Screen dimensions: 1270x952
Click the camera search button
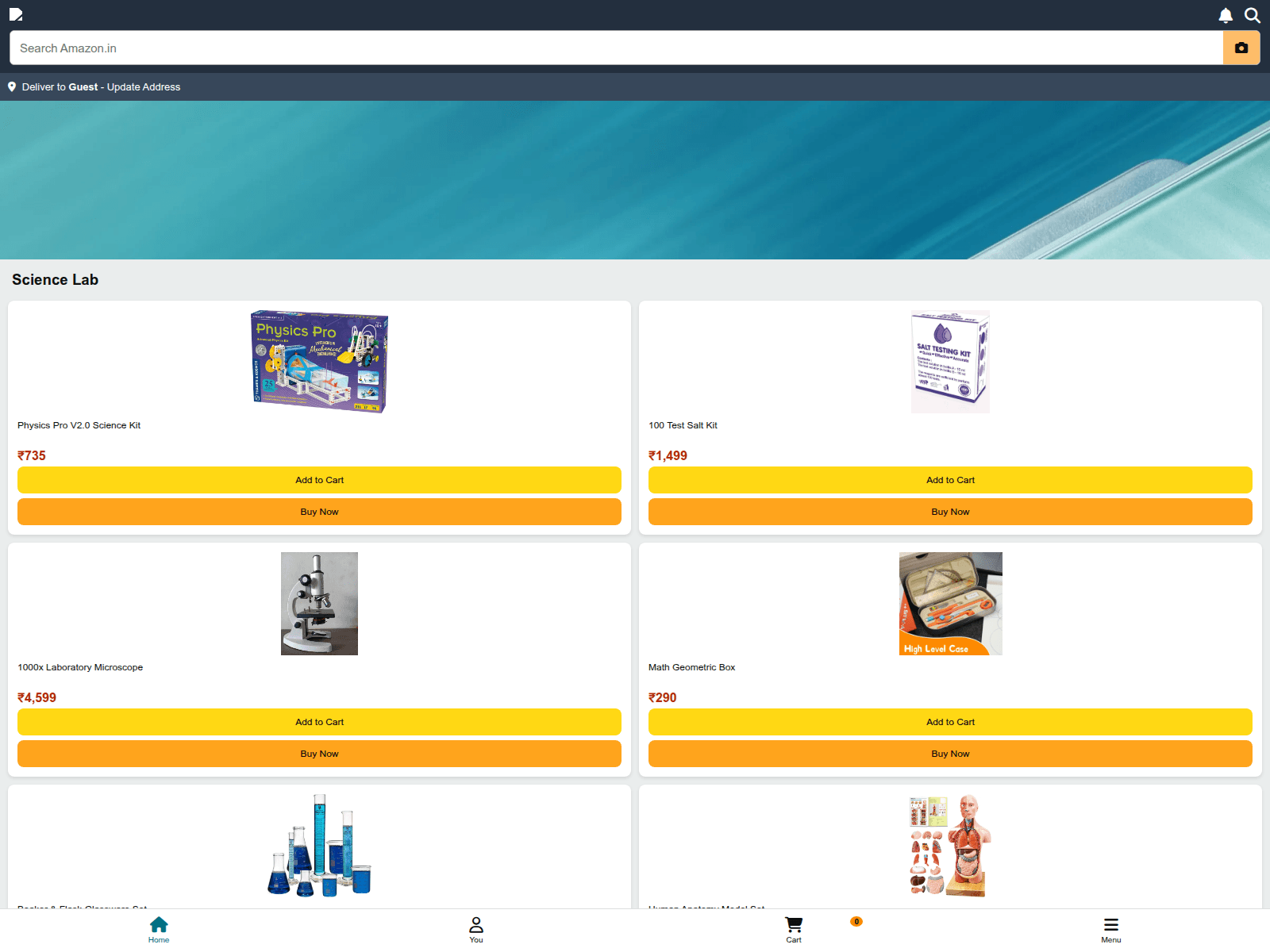1241,48
